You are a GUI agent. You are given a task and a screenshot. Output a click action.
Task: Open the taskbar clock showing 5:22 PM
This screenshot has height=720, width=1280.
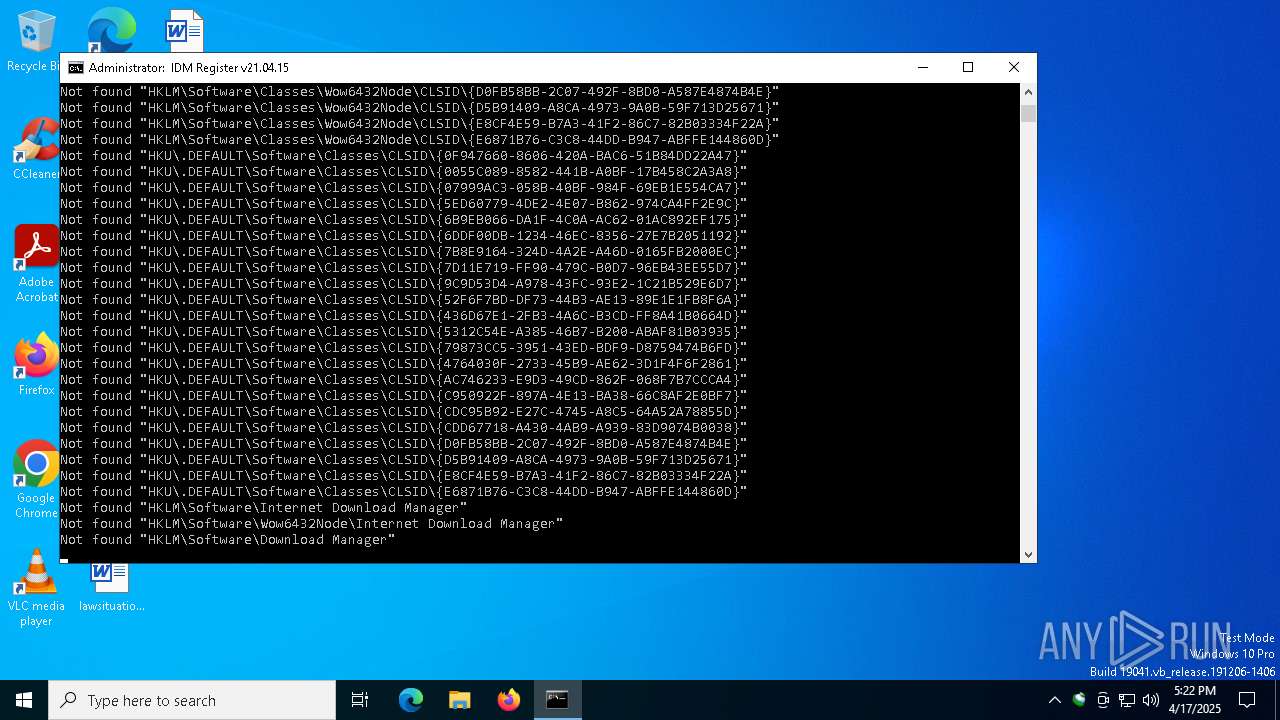click(1195, 700)
